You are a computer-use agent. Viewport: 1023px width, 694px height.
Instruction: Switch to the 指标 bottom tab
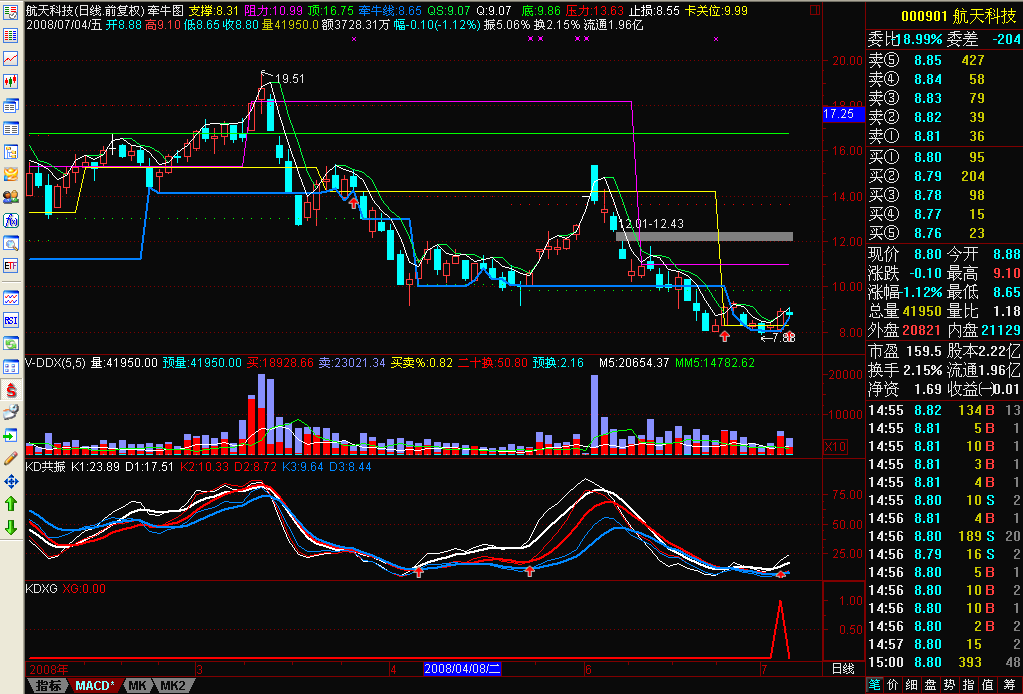coord(48,686)
